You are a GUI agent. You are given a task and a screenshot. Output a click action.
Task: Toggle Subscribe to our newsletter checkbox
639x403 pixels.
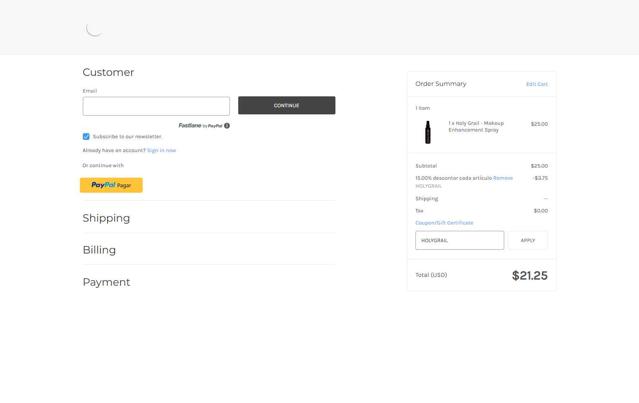coord(86,137)
